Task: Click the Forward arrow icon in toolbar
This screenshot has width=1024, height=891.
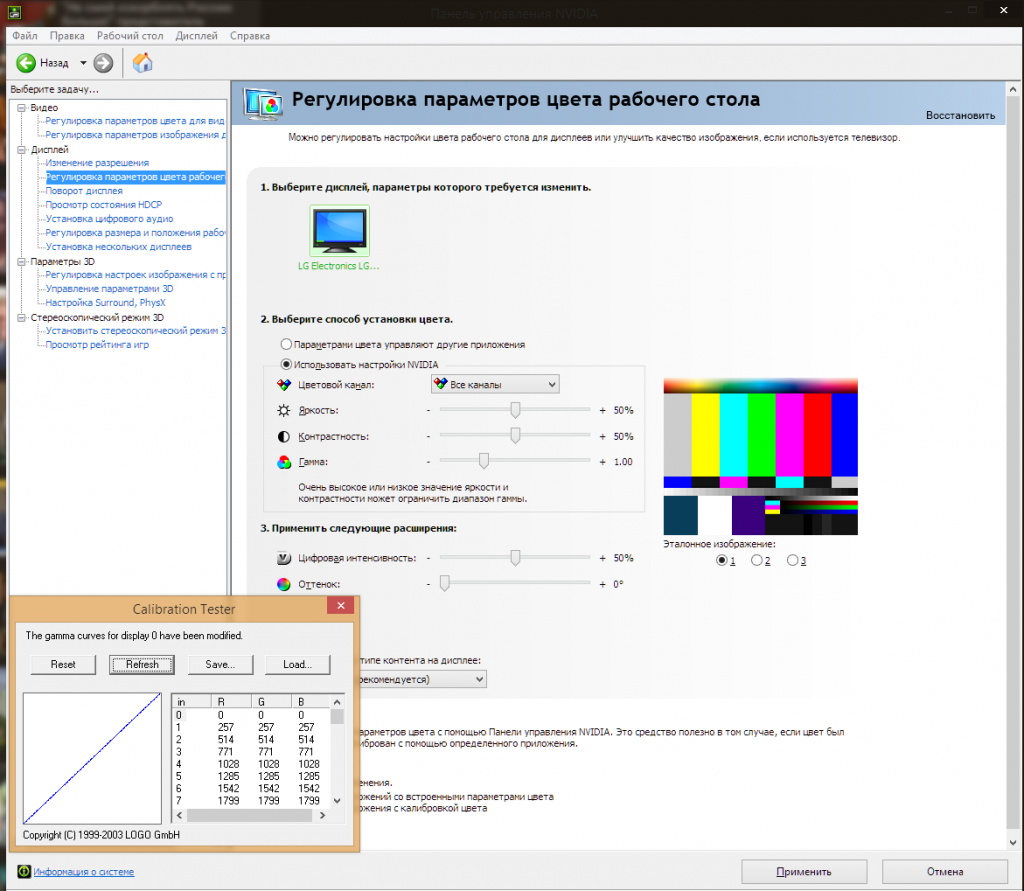Action: pos(103,63)
